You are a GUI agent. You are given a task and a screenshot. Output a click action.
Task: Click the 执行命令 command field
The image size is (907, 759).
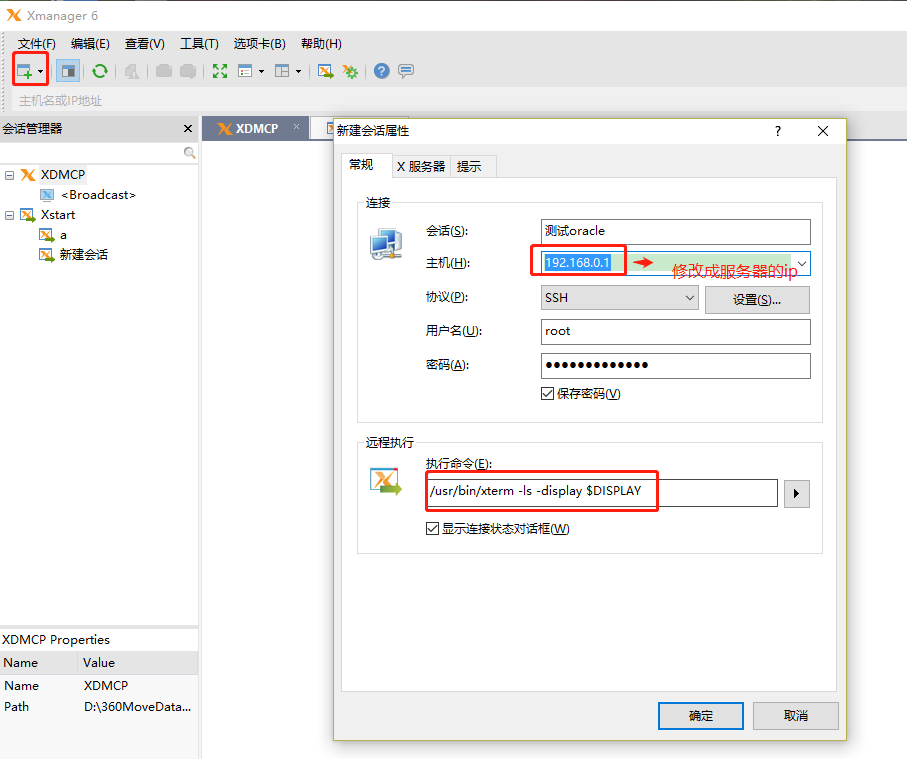click(602, 492)
